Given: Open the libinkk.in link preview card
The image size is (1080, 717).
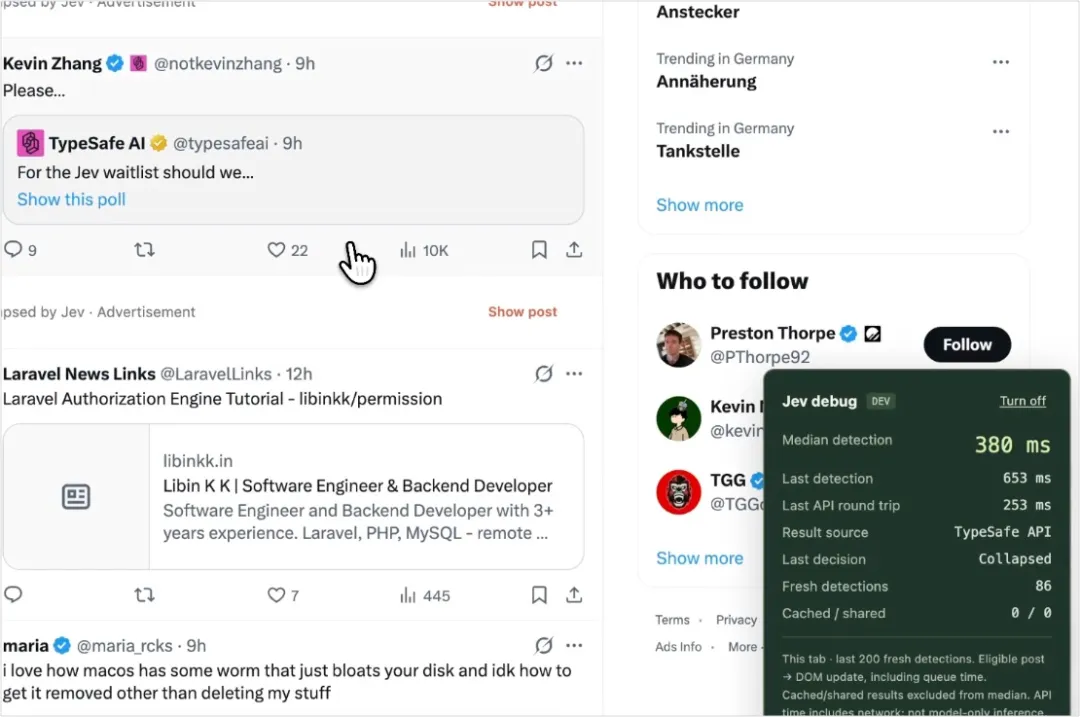Looking at the screenshot, I should (293, 497).
